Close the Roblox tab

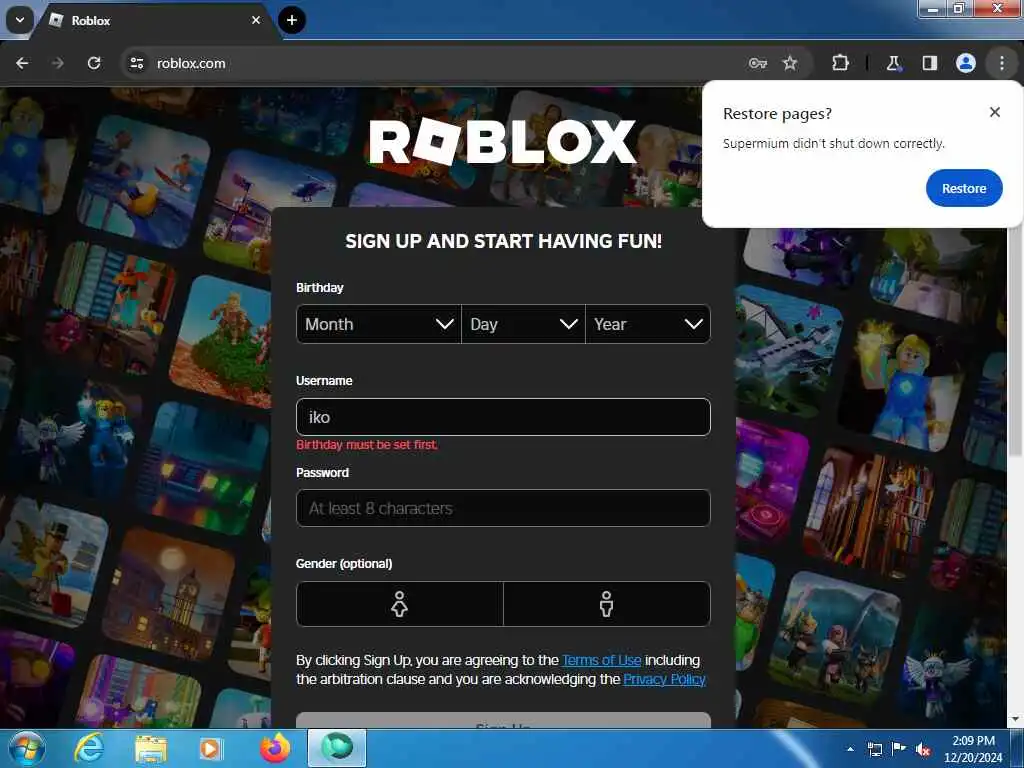[x=256, y=20]
